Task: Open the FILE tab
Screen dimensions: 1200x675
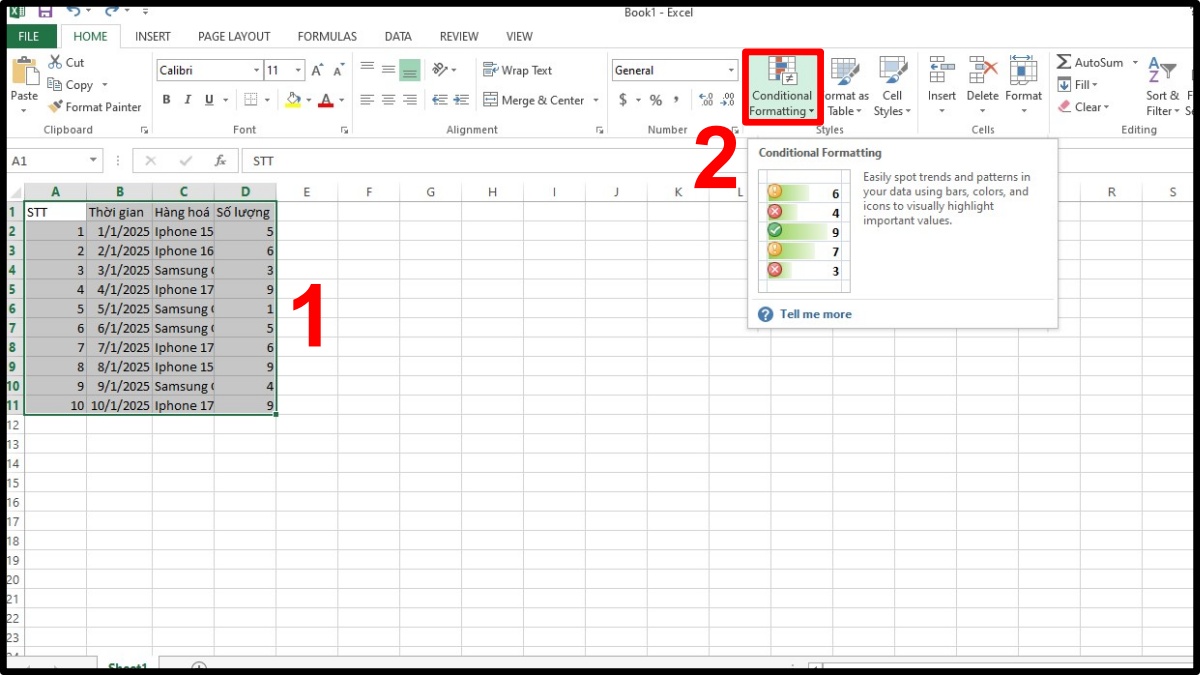Action: click(x=29, y=36)
